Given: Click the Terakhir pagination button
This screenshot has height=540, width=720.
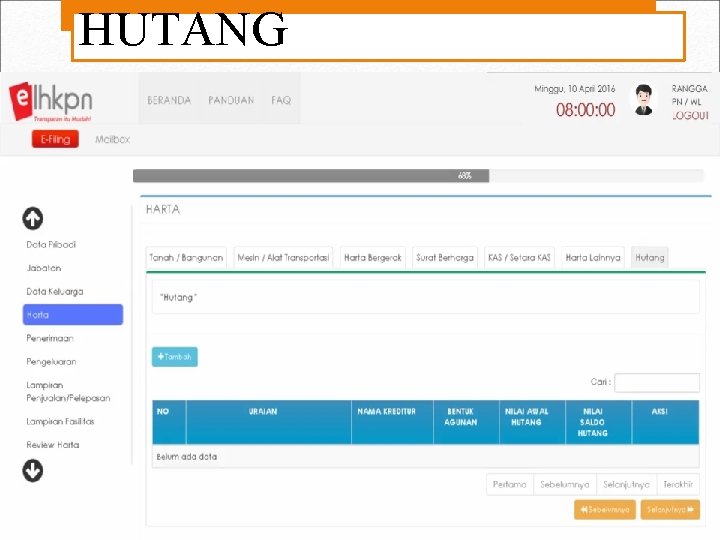Looking at the screenshot, I should tap(678, 484).
